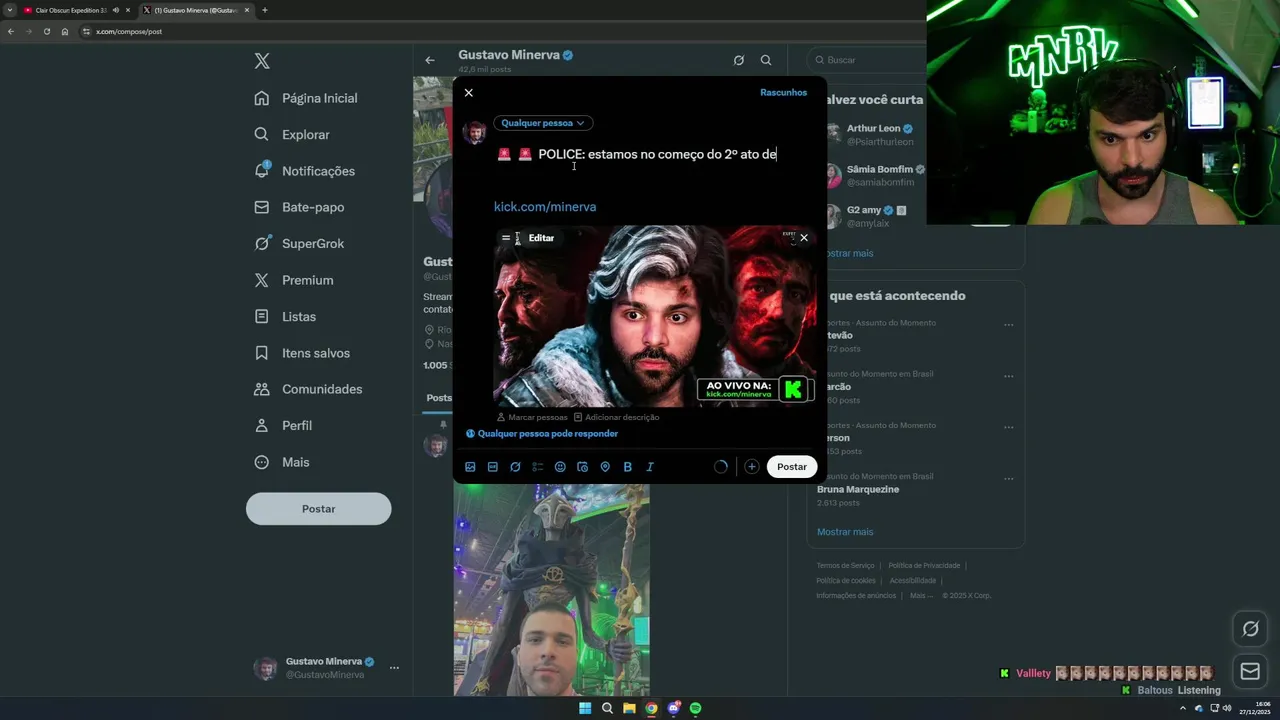
Task: Click the Buscar search field
Action: point(868,60)
